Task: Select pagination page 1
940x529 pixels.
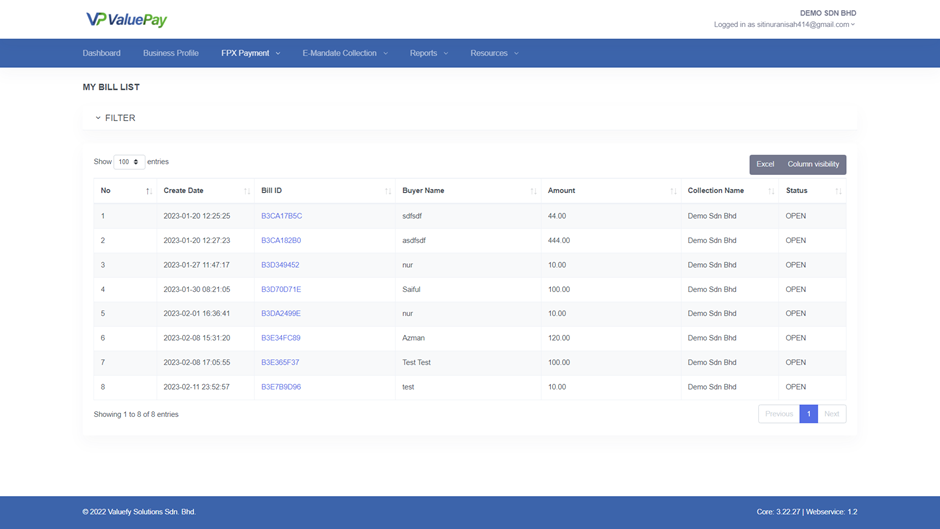Action: pyautogui.click(x=808, y=414)
